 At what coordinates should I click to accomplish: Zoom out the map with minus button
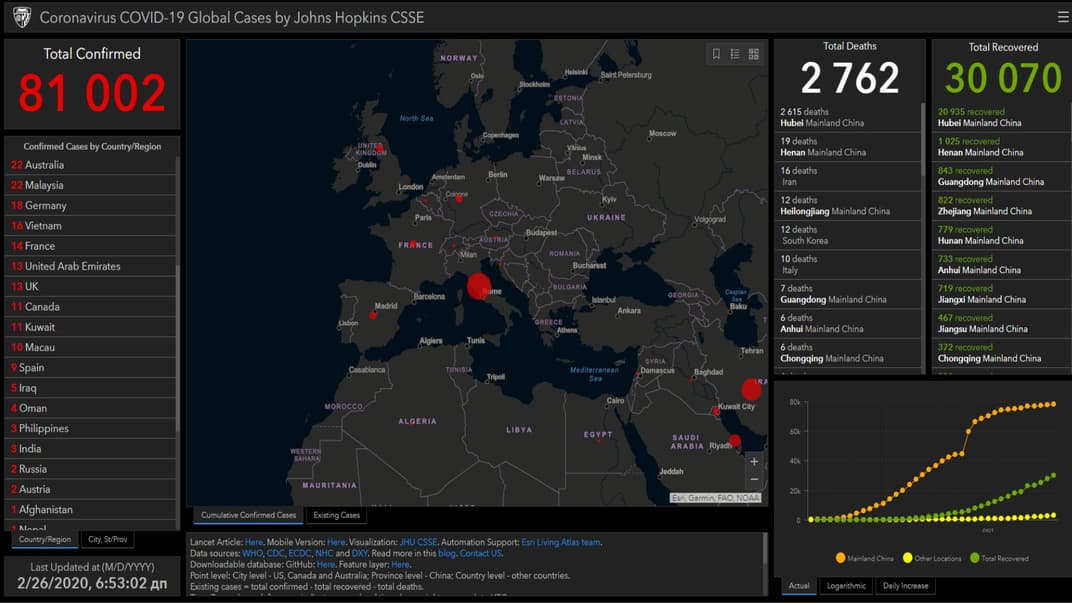[x=754, y=480]
